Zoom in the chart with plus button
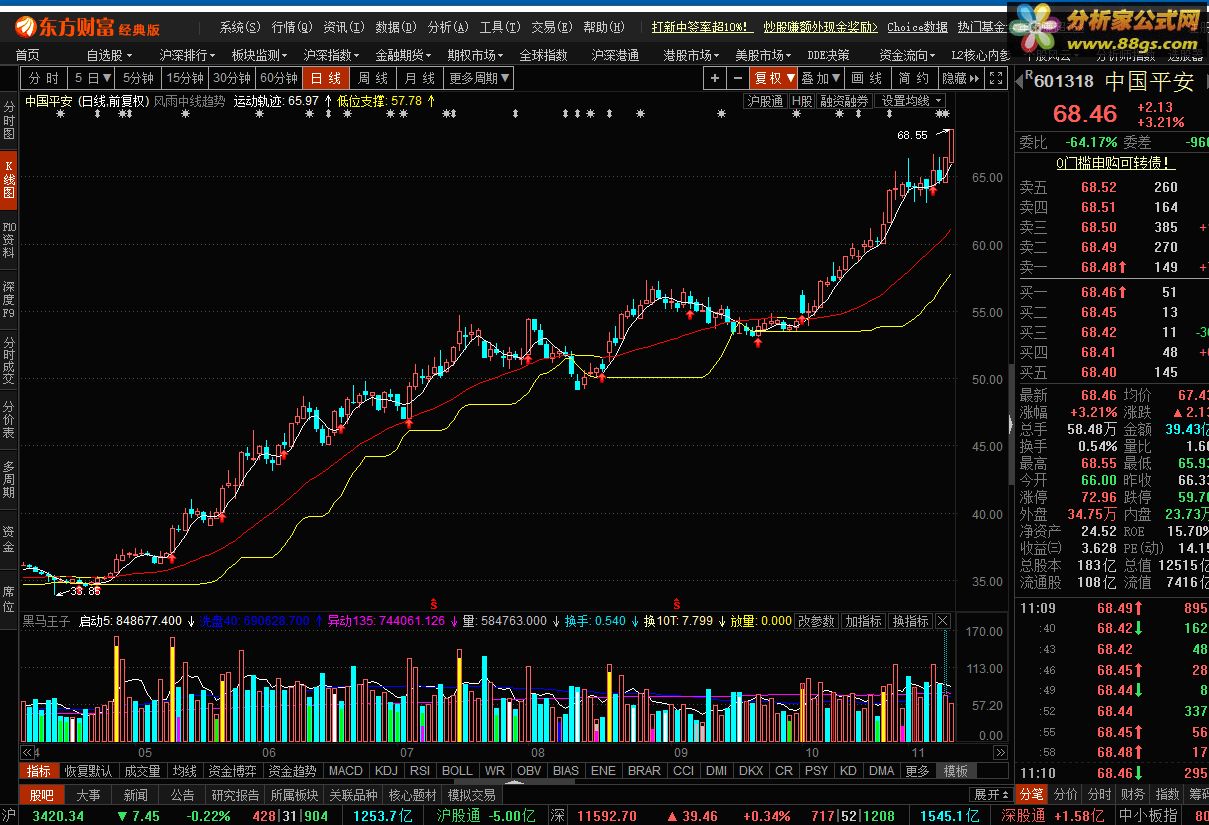1209x825 pixels. point(715,78)
